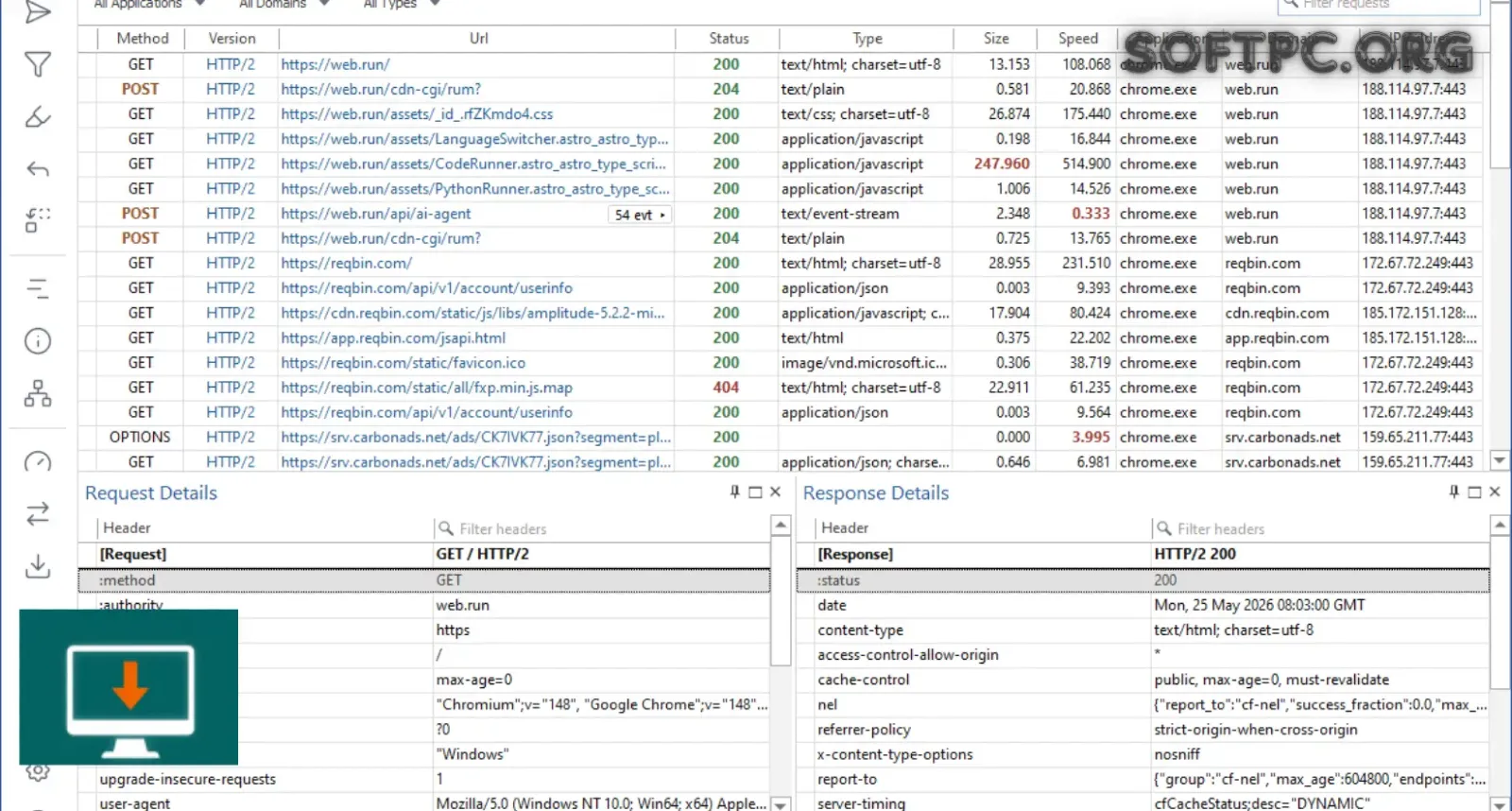Sort requests by Type column header

pos(867,39)
